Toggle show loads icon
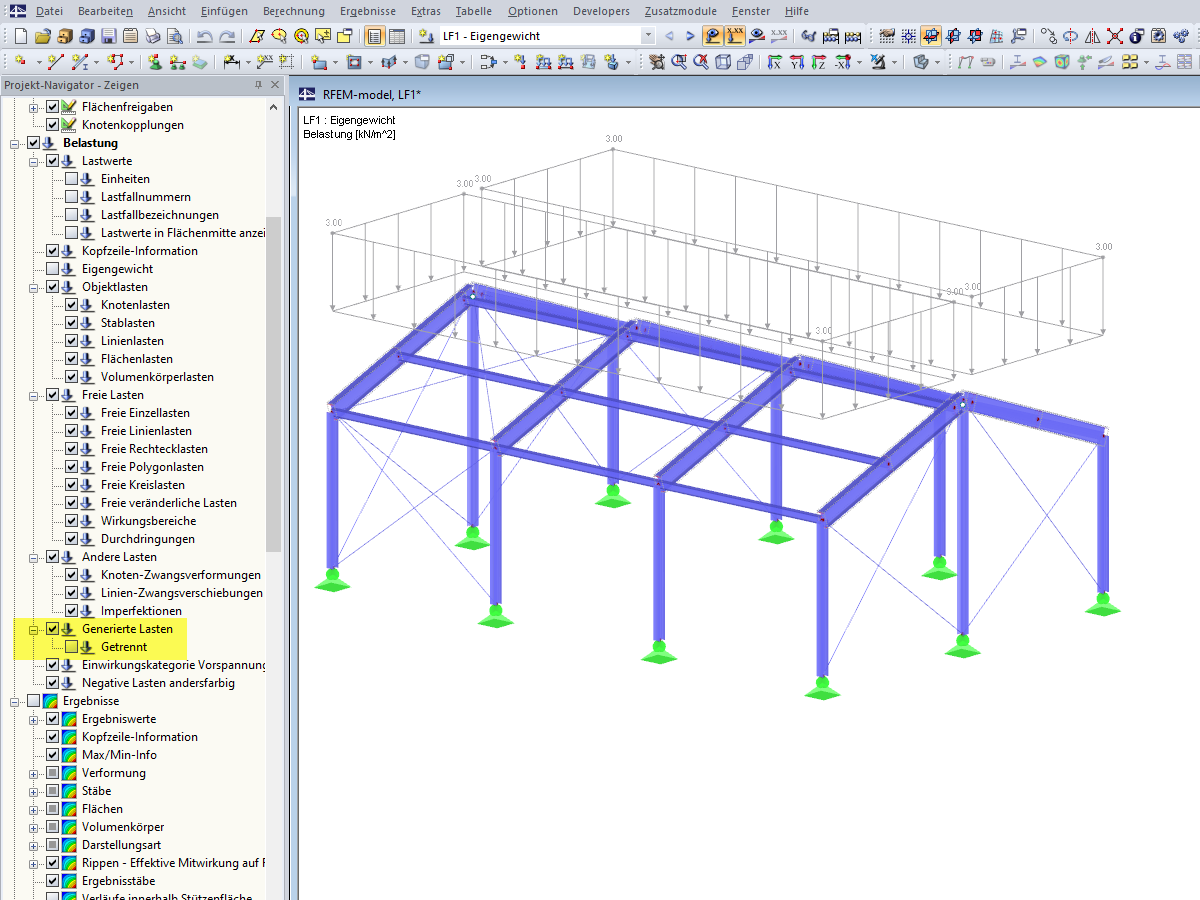1200x900 pixels. [714, 36]
